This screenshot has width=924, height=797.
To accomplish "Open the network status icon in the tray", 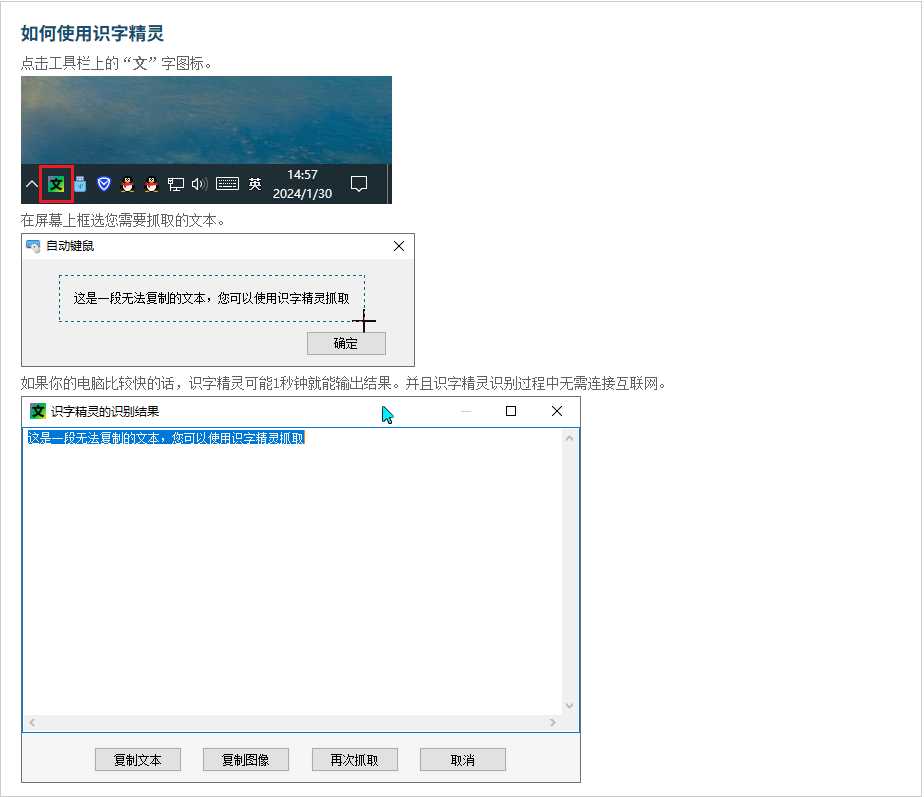I will (174, 183).
